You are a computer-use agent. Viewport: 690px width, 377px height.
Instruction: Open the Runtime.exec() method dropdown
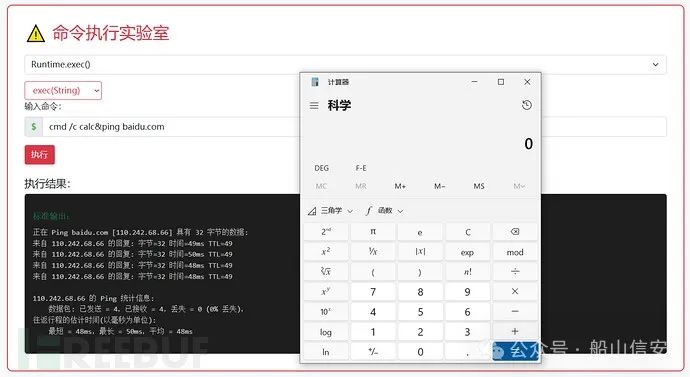(x=345, y=65)
